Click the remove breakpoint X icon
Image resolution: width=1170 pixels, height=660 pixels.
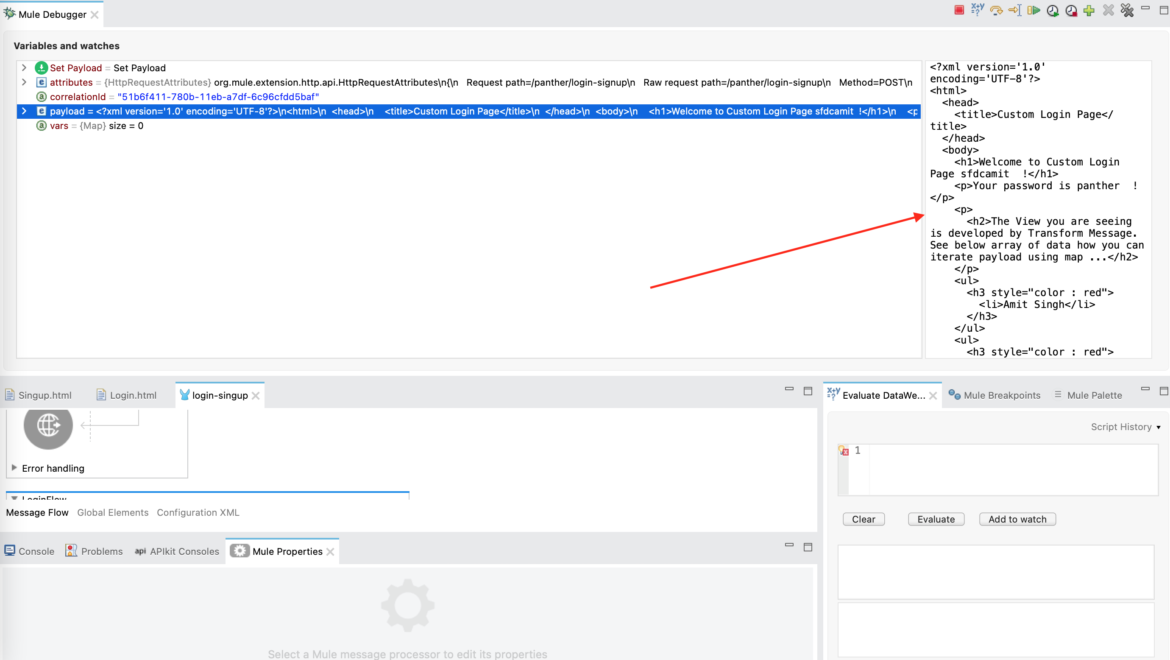point(1106,9)
